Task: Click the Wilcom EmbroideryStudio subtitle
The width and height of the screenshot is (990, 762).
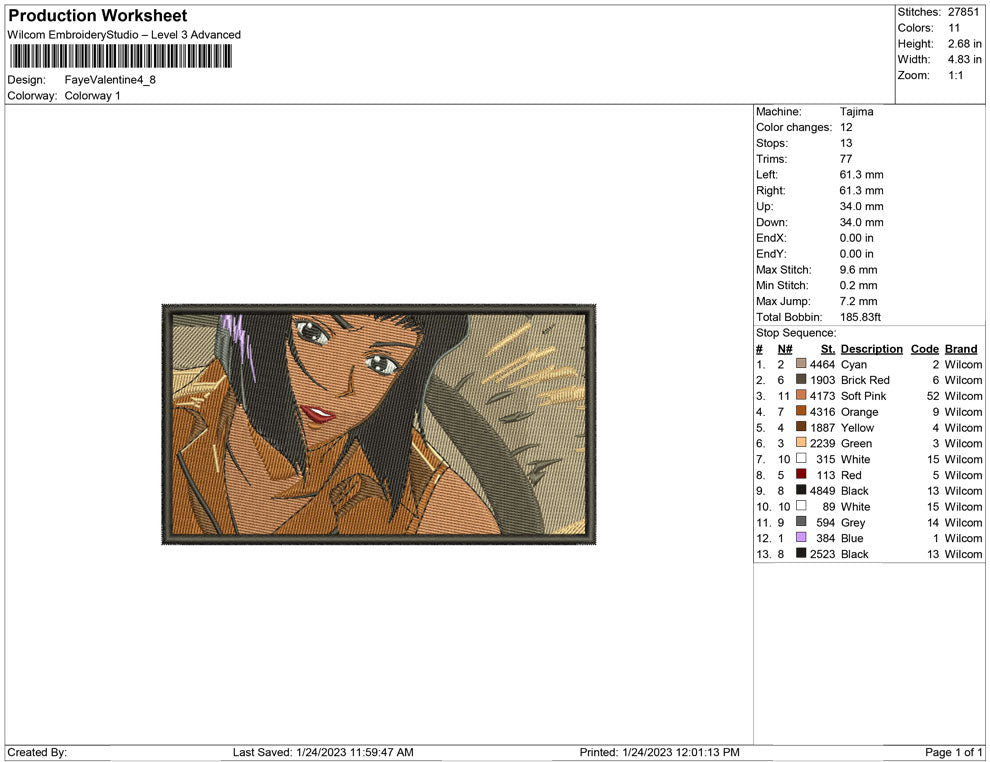Action: click(124, 35)
